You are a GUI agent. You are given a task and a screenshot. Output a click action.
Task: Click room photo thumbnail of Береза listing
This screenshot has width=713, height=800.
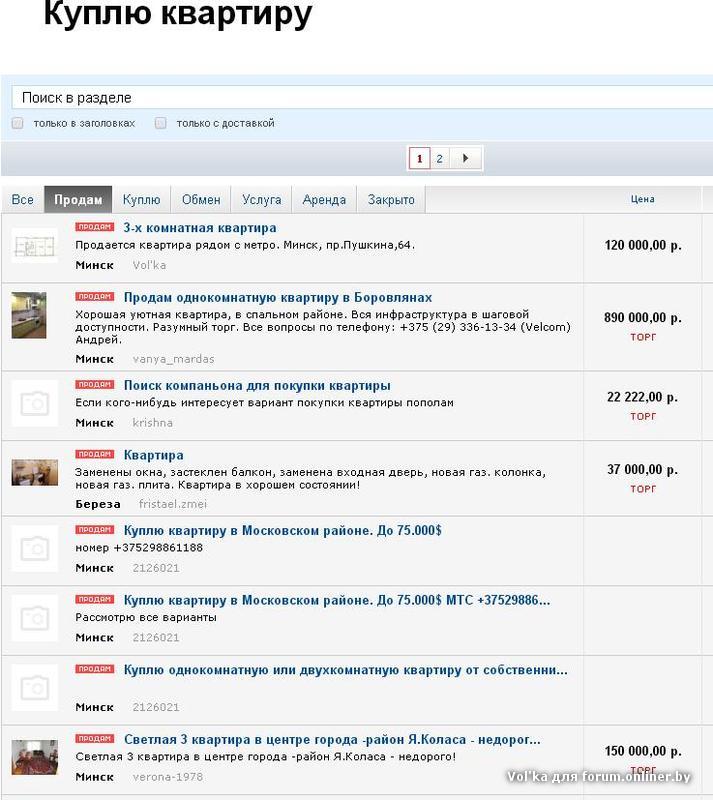(34, 472)
